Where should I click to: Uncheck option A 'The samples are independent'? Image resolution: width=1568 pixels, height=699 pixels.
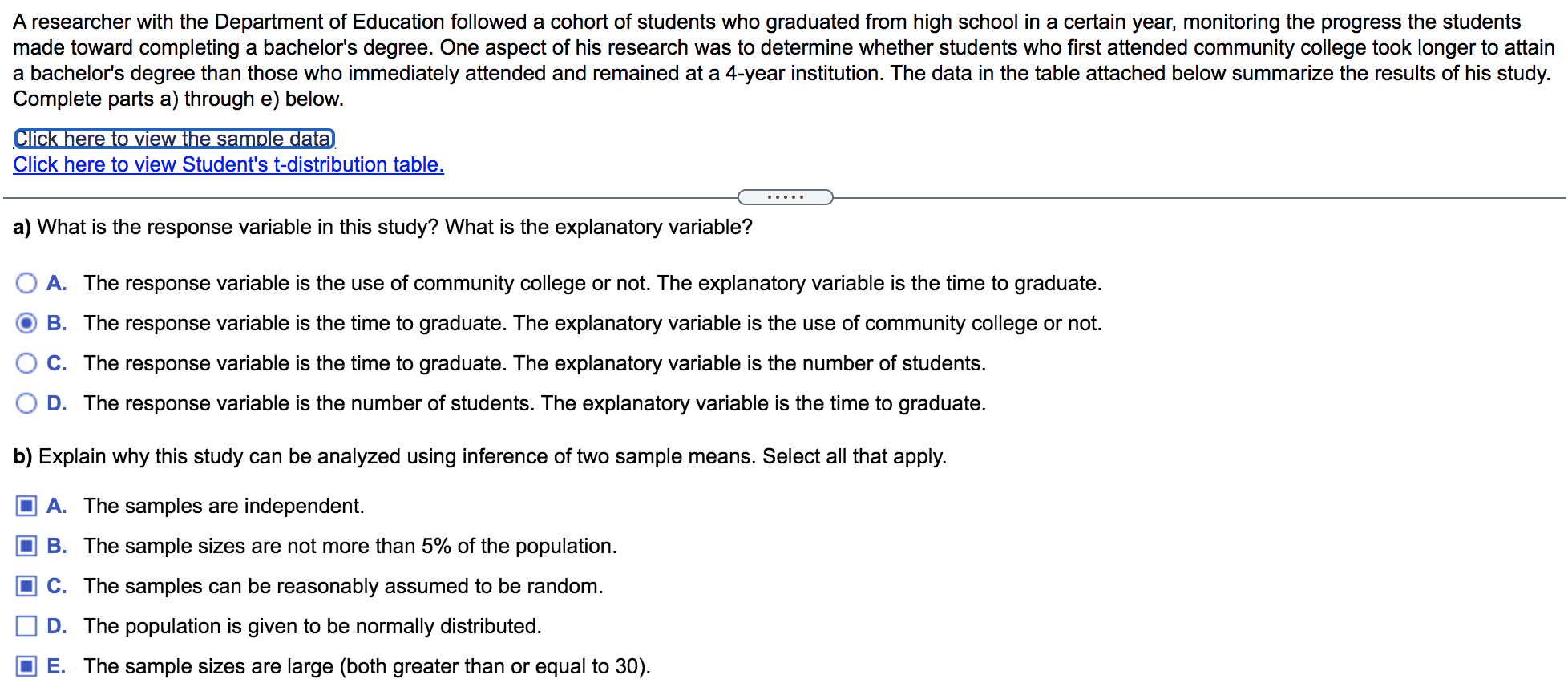[26, 505]
